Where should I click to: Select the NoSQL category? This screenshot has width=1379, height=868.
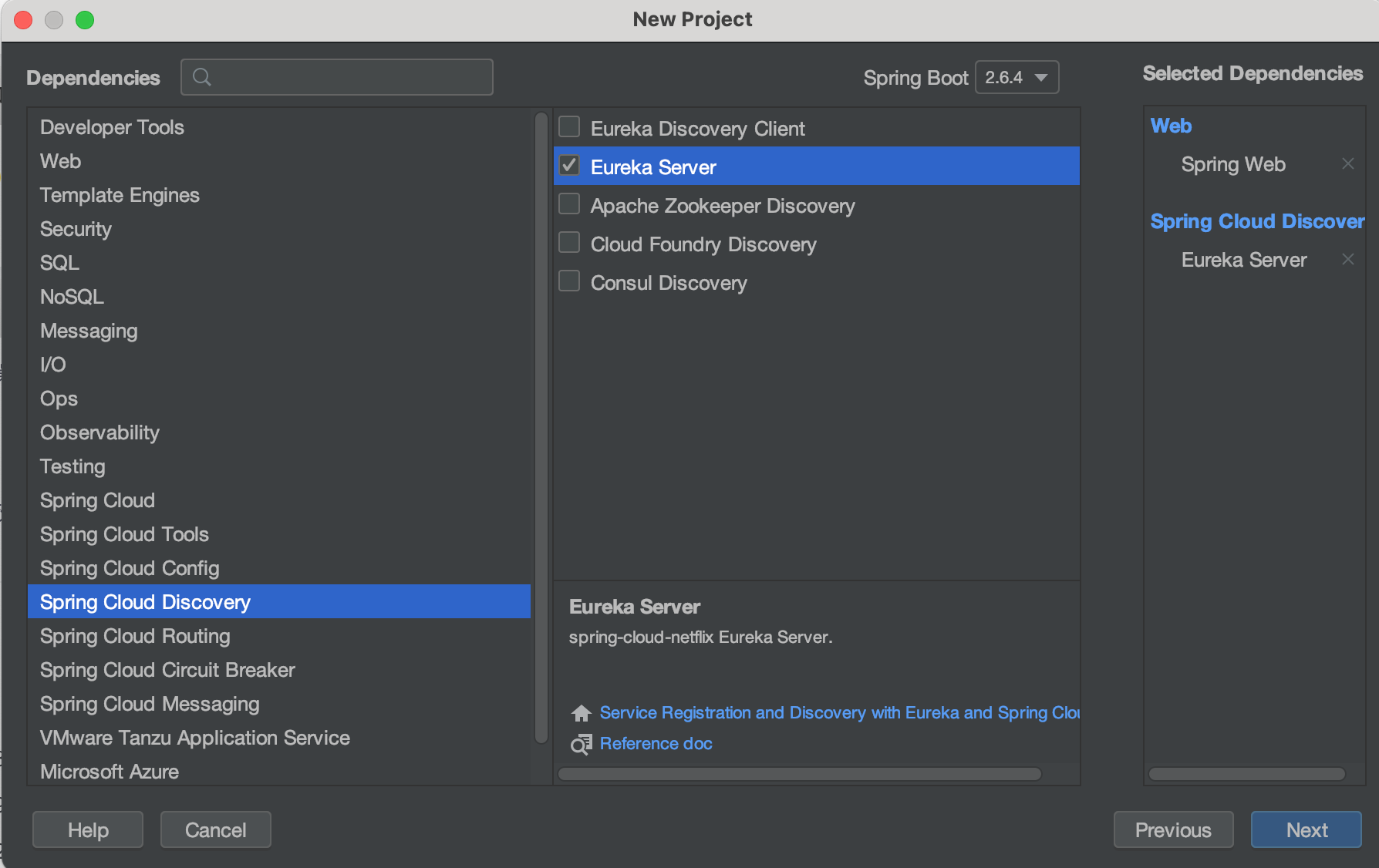pos(279,297)
